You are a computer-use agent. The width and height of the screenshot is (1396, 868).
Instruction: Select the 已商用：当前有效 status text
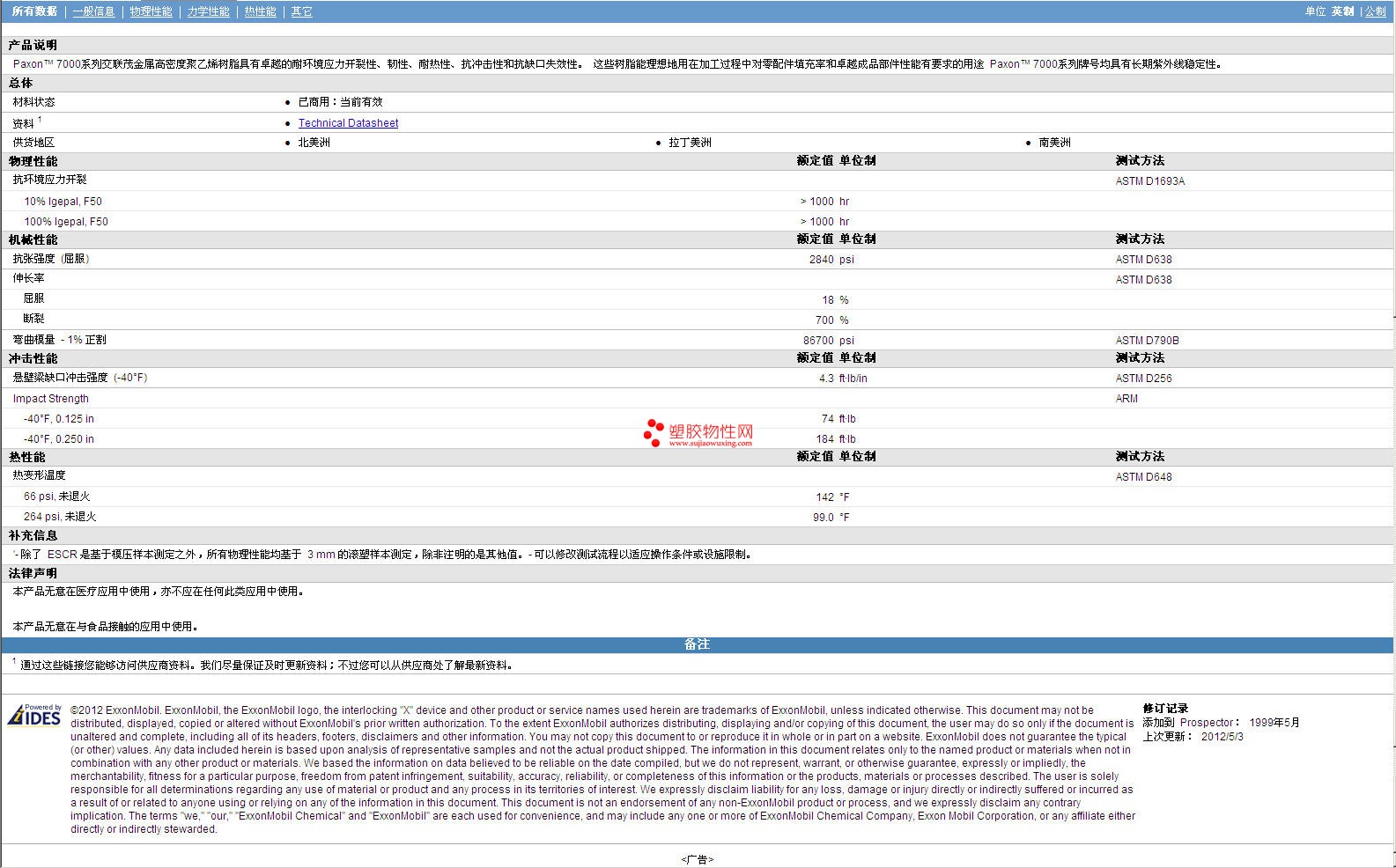tap(340, 102)
